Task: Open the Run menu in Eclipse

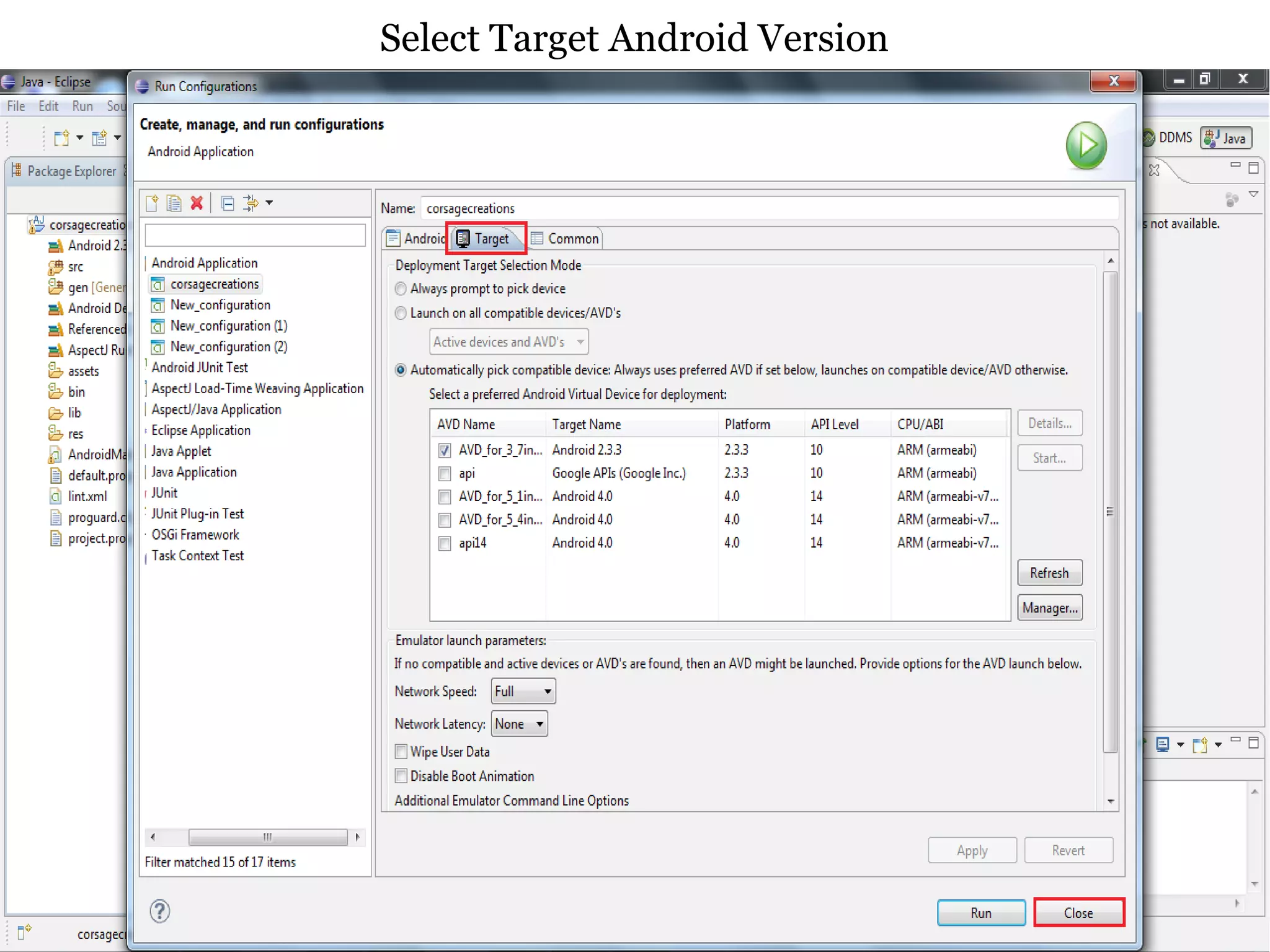Action: point(82,106)
